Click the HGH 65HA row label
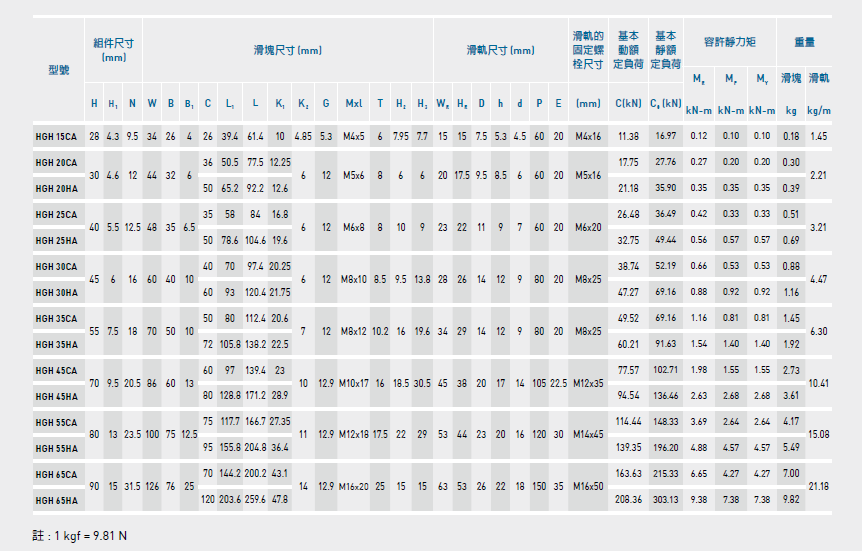862x551 pixels. (58, 500)
